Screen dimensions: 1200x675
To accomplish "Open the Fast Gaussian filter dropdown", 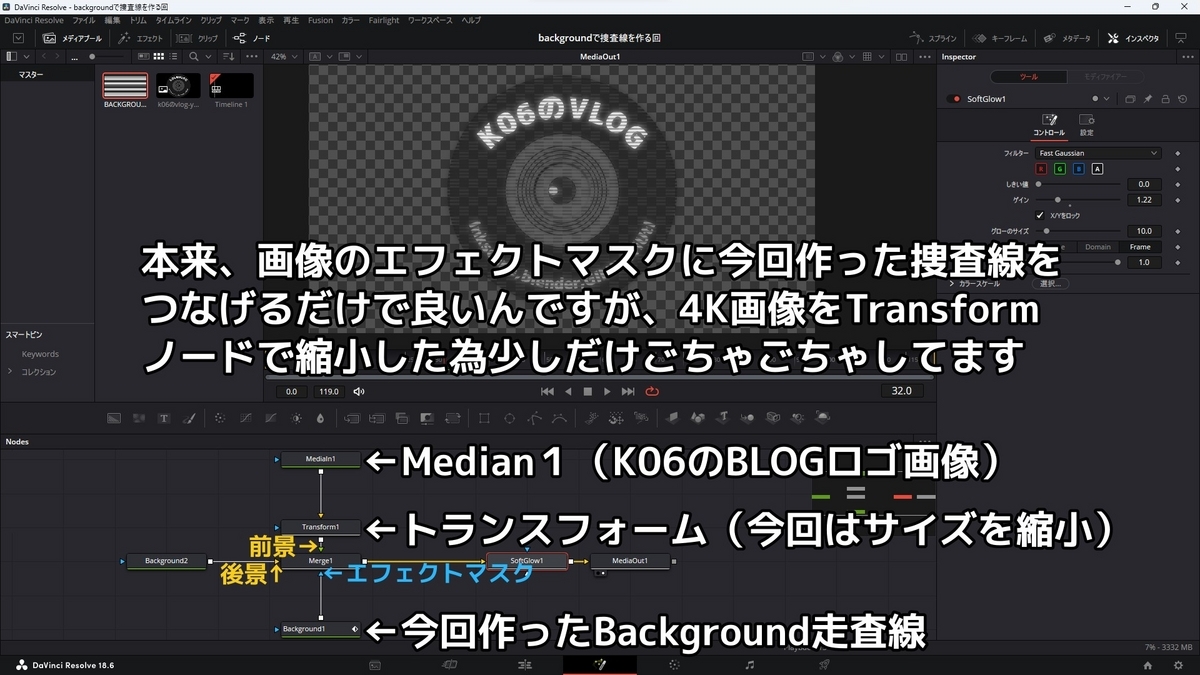I will click(x=1097, y=153).
